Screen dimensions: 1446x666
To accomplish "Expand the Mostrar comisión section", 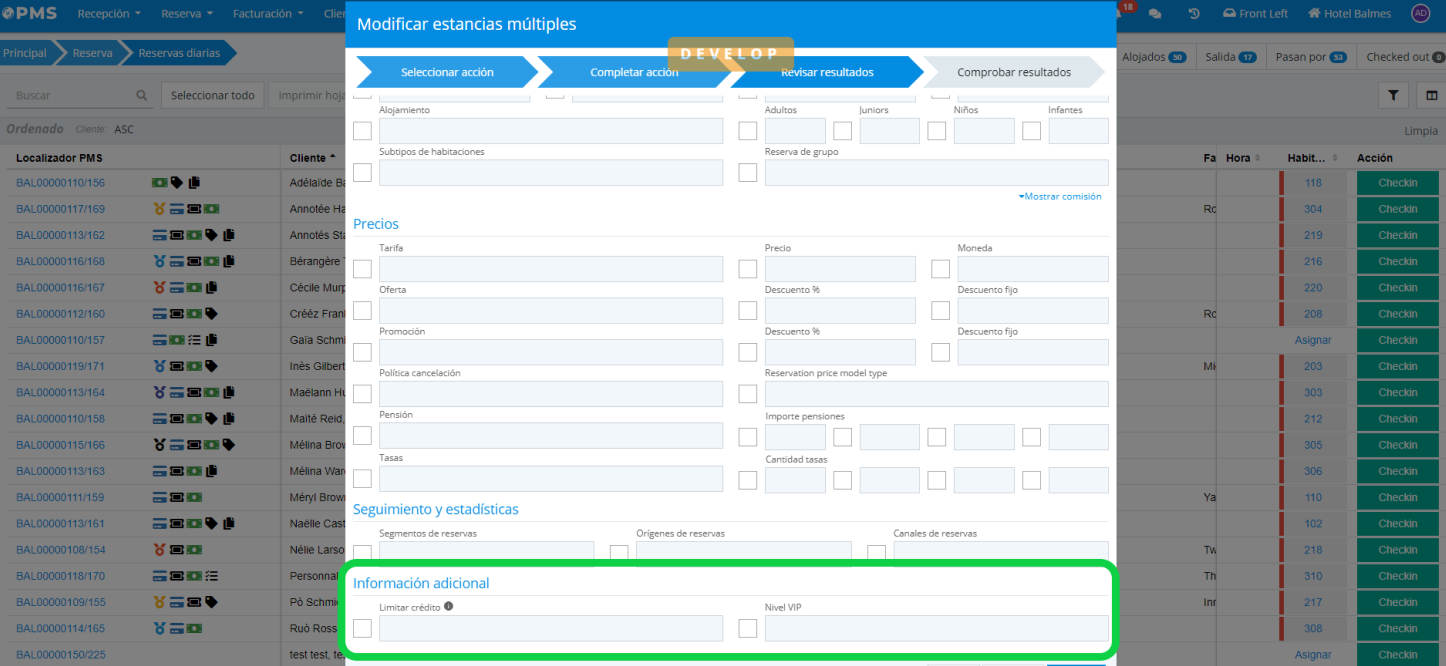I will coord(1060,197).
